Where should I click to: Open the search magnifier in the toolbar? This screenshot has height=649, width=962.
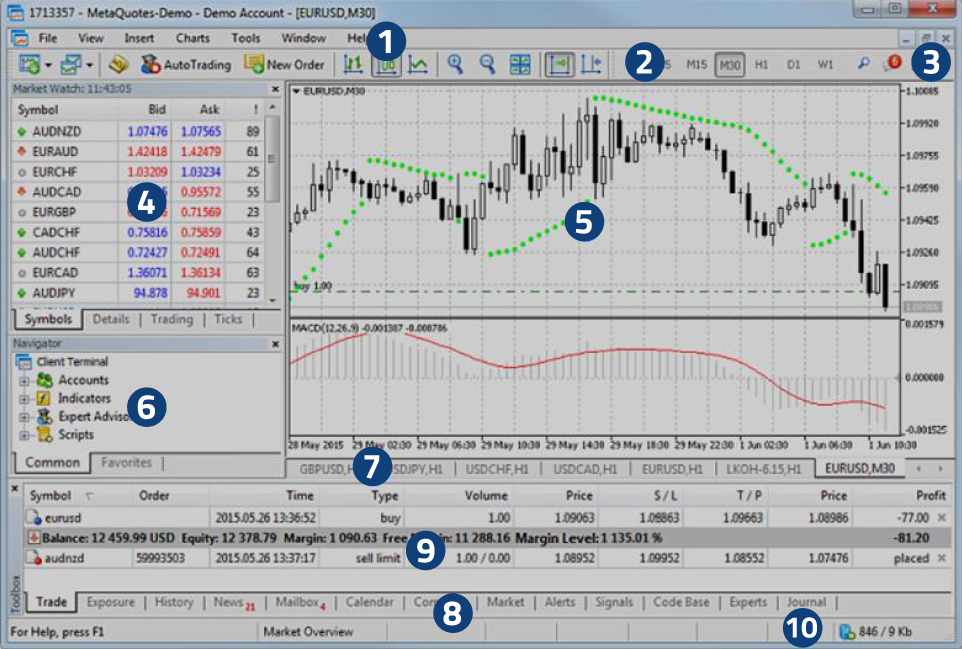pyautogui.click(x=863, y=63)
